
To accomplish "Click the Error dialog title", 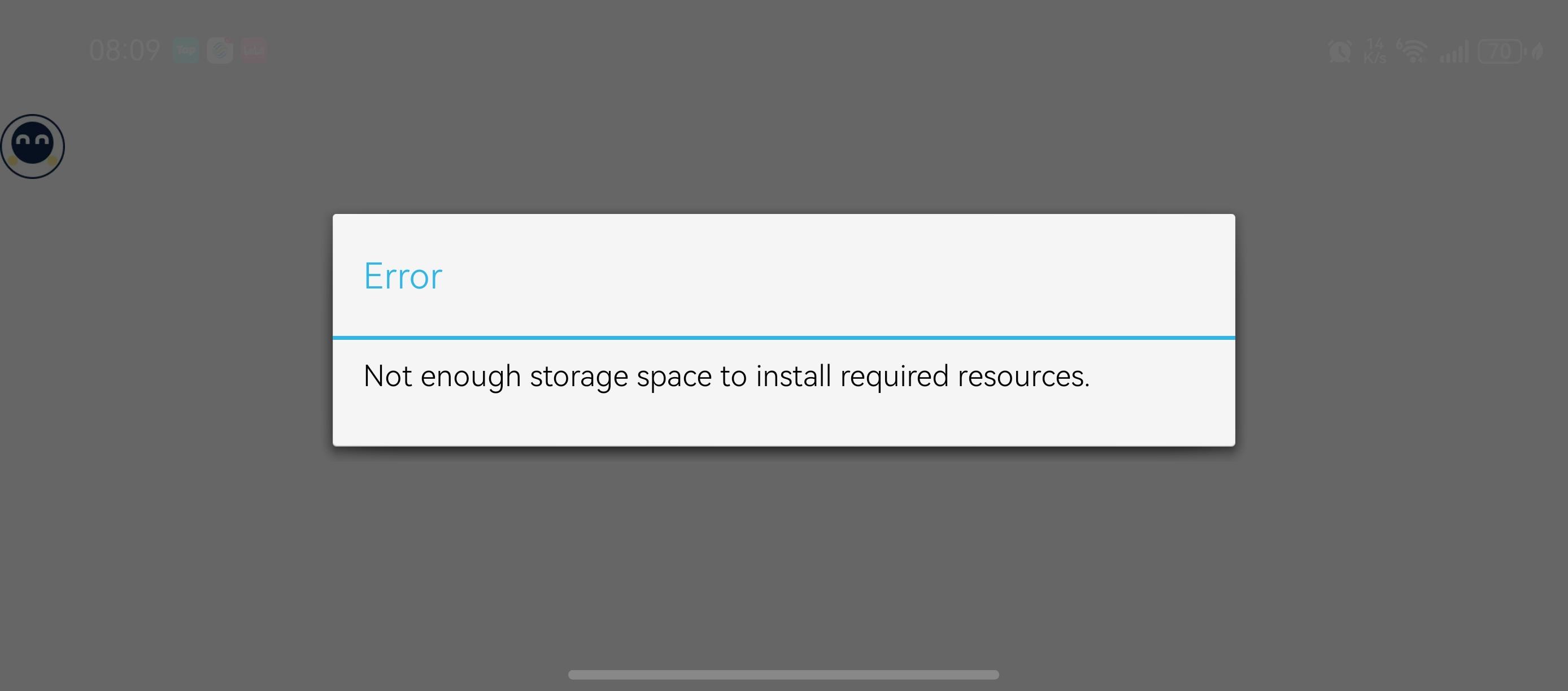I will point(403,276).
